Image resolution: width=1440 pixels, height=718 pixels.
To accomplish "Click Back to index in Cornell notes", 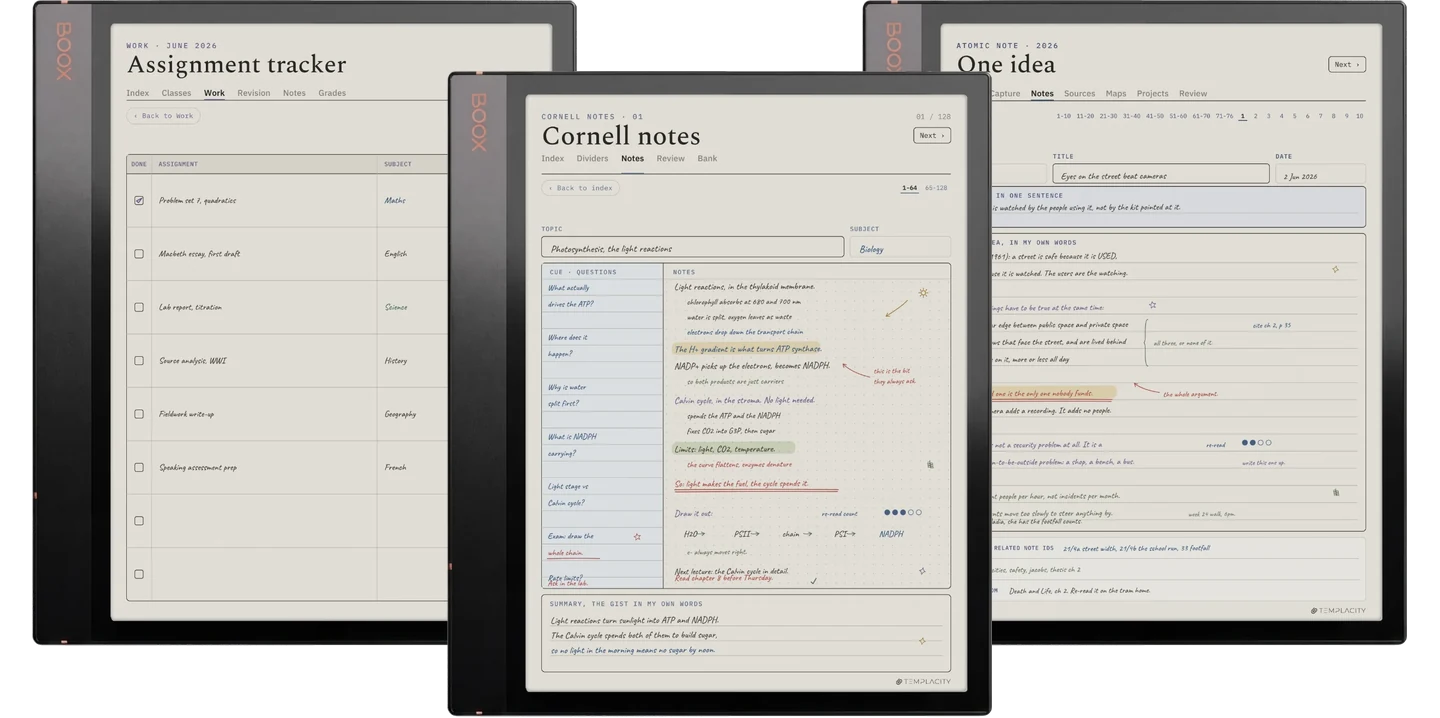I will [x=580, y=188].
